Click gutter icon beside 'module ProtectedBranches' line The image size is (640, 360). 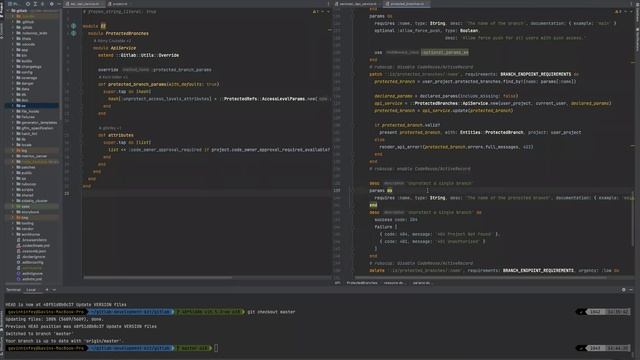pyautogui.click(x=73, y=33)
